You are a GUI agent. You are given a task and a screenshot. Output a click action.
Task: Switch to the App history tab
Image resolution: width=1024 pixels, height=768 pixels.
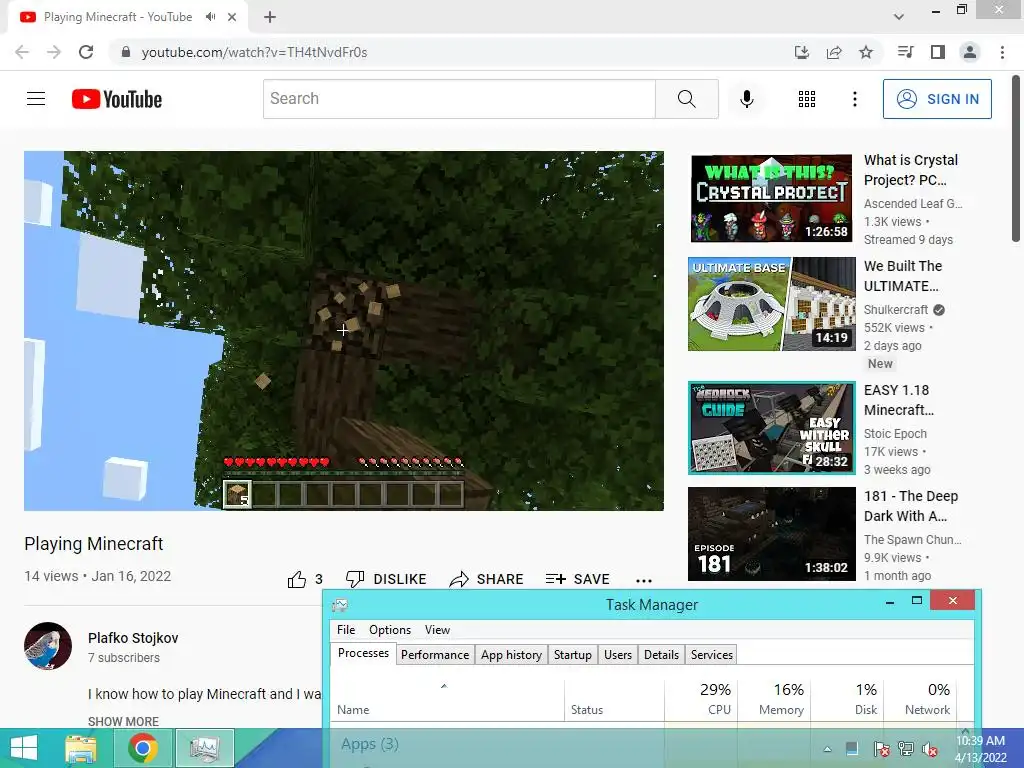coord(511,655)
